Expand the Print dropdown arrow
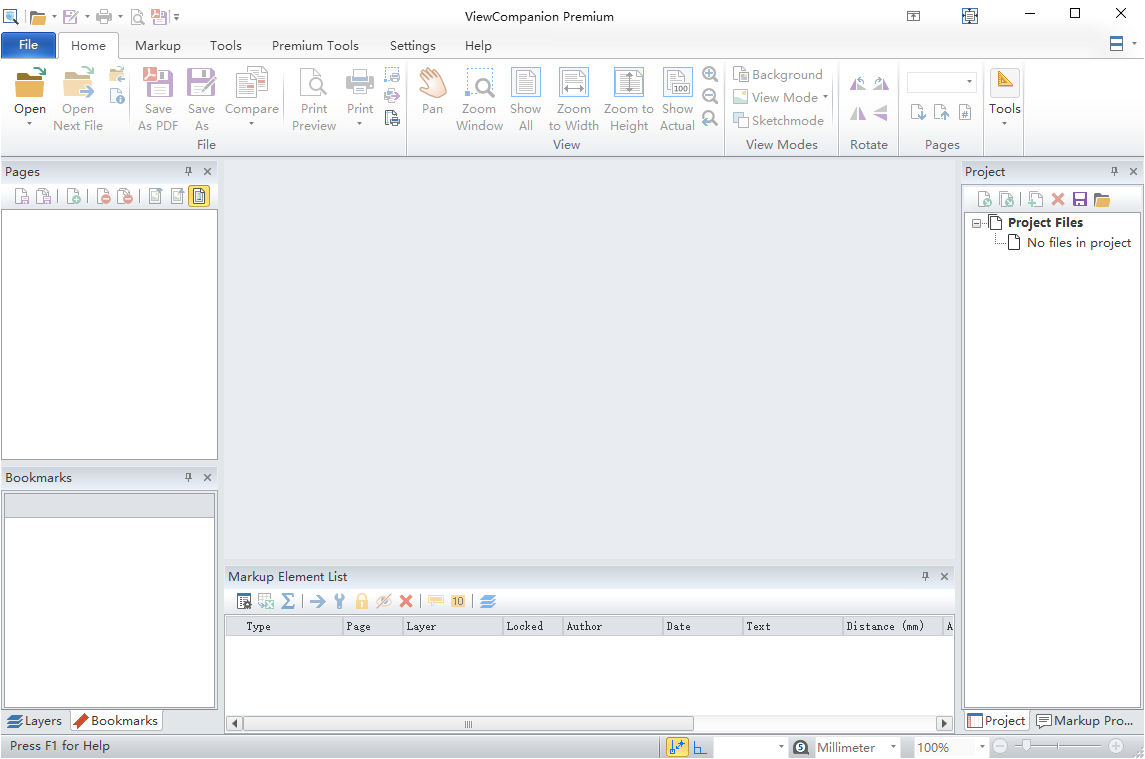Viewport: 1145px width, 759px height. pyautogui.click(x=360, y=124)
